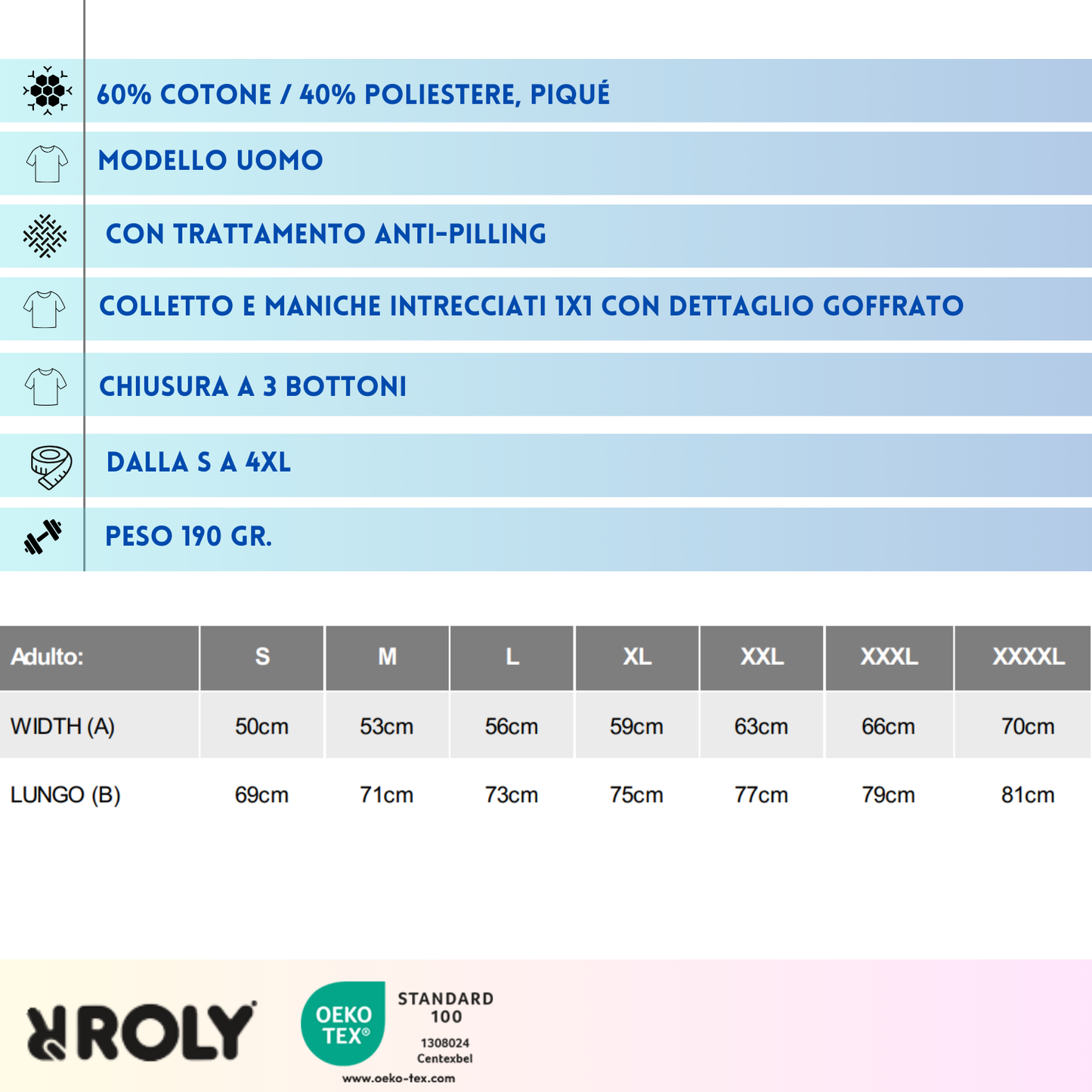Click the green OEKO-TEX logo
The height and width of the screenshot is (1092, 1092).
click(x=344, y=1023)
